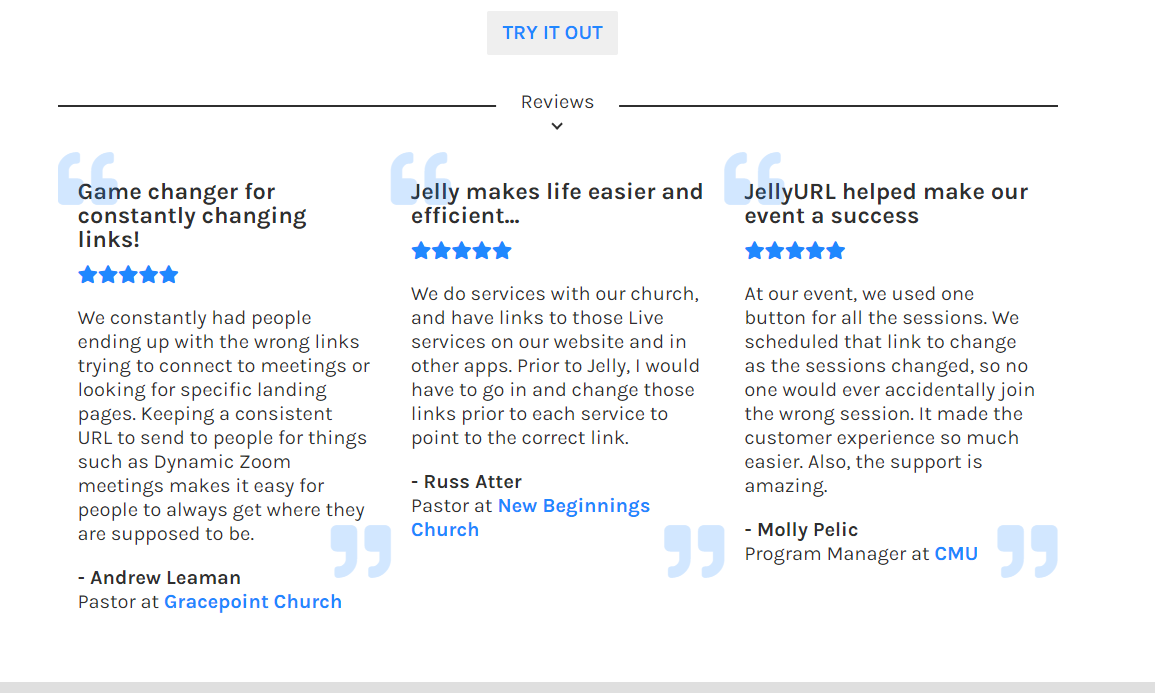This screenshot has height=693, width=1155.
Task: Click the Reviews section label
Action: [x=557, y=102]
